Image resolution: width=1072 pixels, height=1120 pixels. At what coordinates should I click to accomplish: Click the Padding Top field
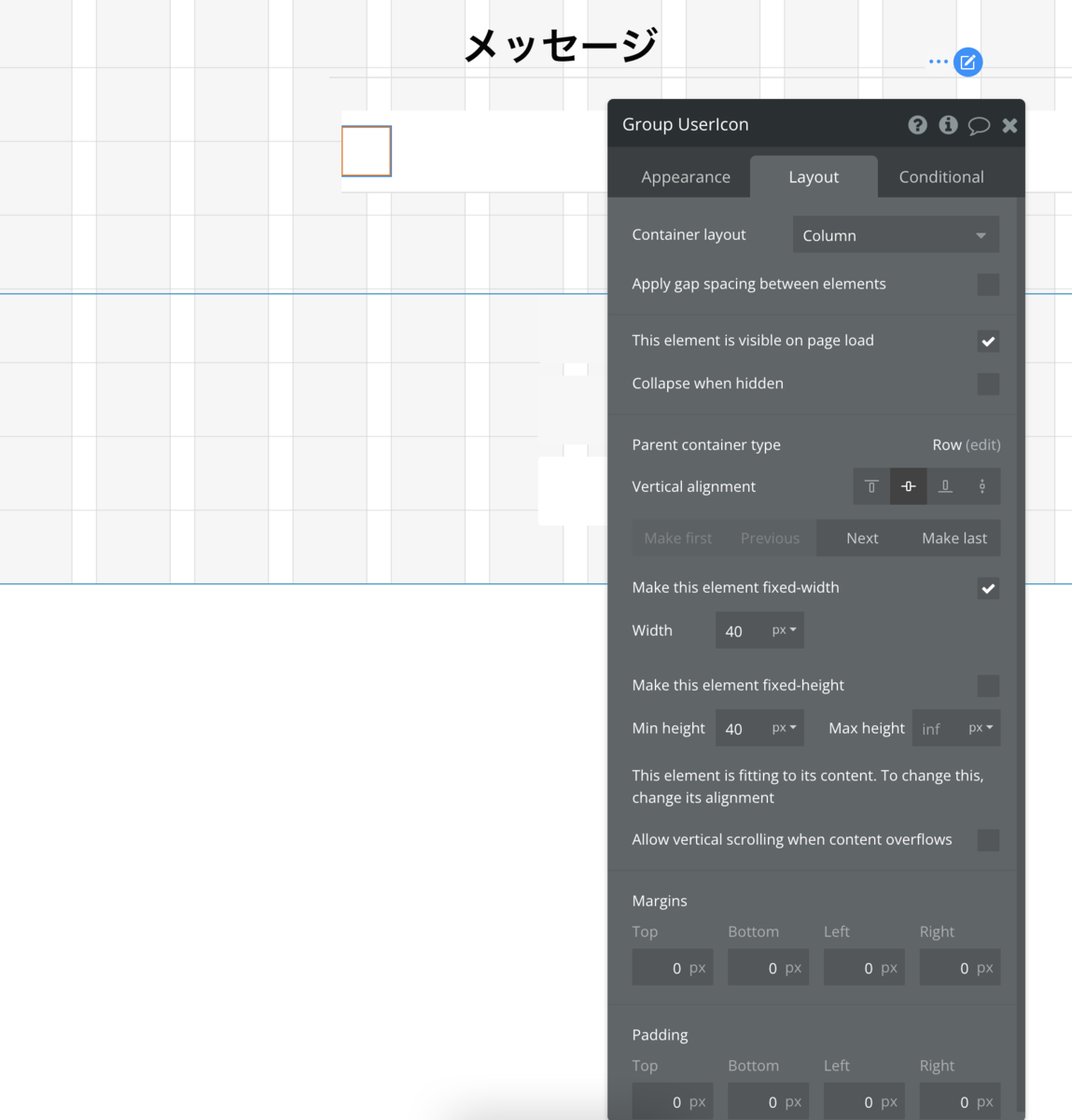(673, 1101)
